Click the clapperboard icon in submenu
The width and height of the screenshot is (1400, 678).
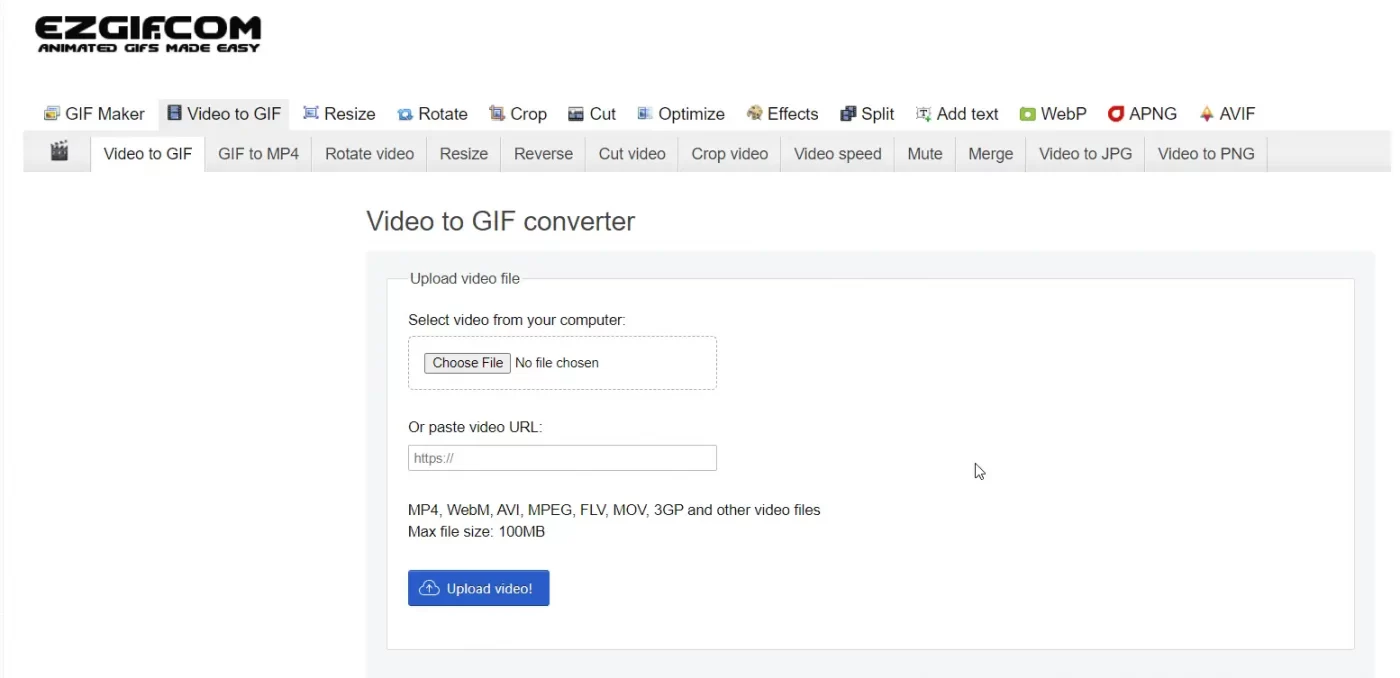pos(60,152)
